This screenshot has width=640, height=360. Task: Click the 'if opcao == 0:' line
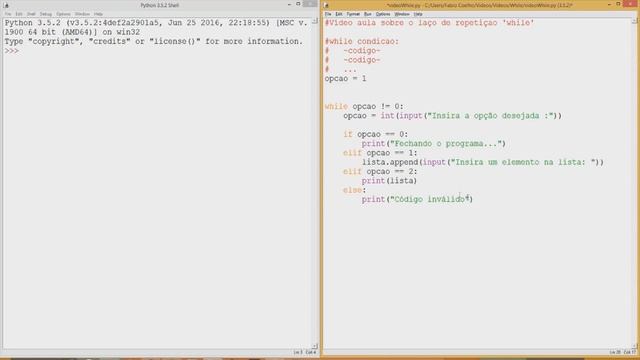pos(376,134)
